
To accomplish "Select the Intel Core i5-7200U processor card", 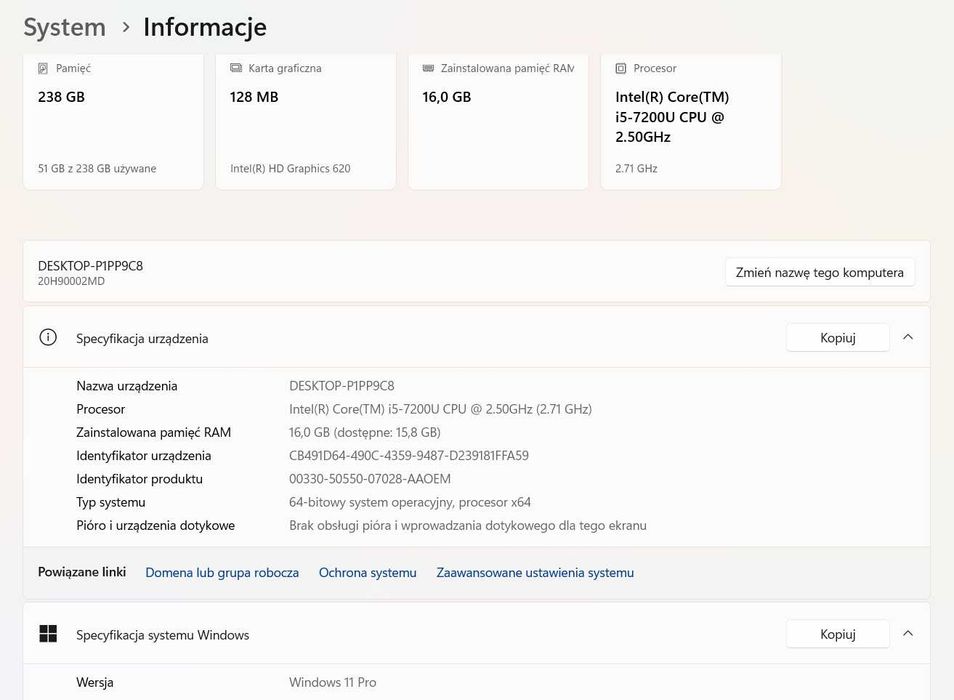I will click(690, 120).
